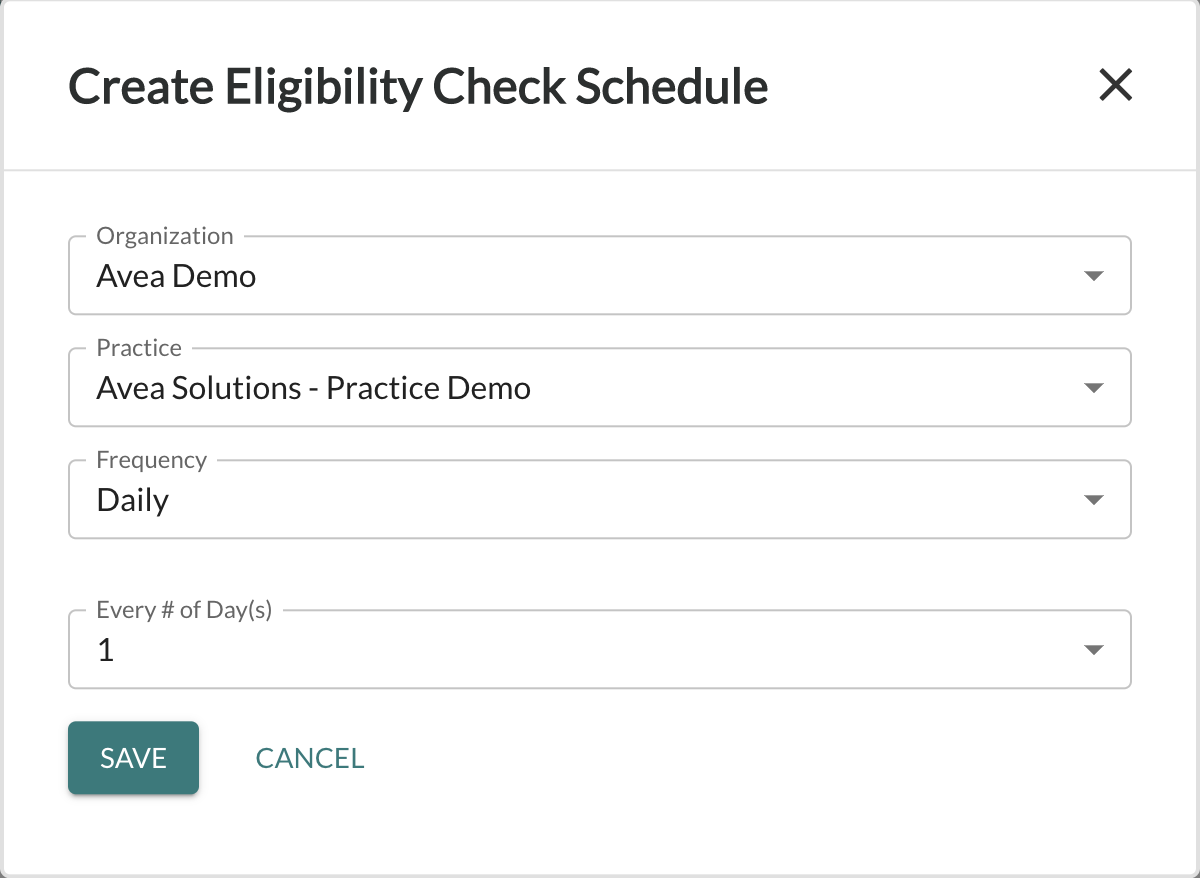1200x878 pixels.
Task: Click the Every # of Day(s) label
Action: tap(183, 609)
